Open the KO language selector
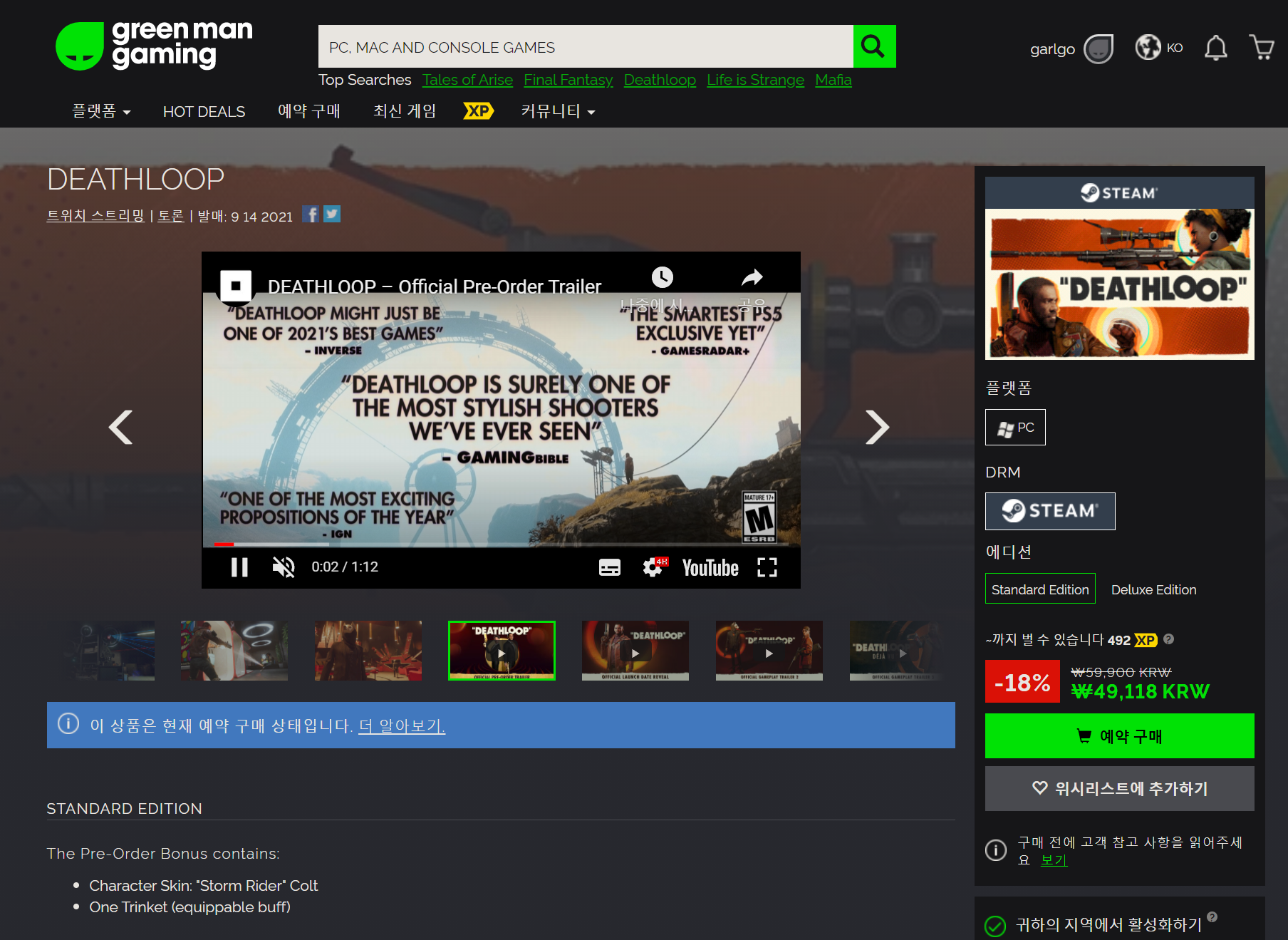Image resolution: width=1288 pixels, height=940 pixels. [1159, 48]
